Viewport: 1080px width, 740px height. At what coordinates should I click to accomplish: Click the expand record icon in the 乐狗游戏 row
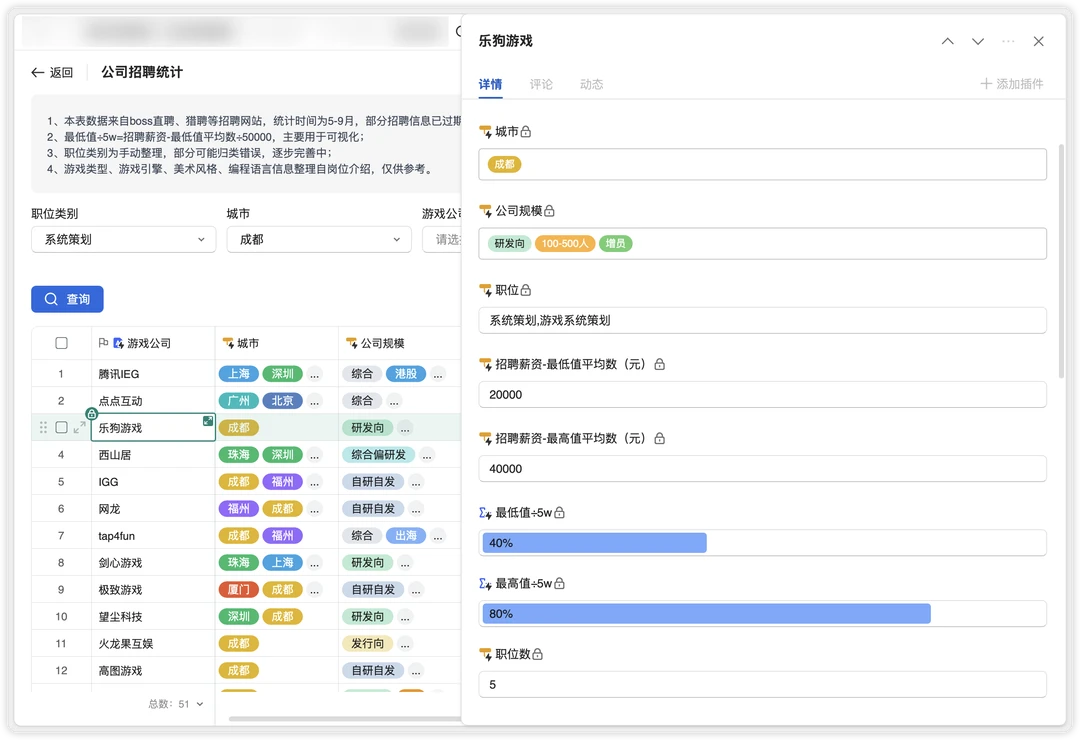click(79, 428)
